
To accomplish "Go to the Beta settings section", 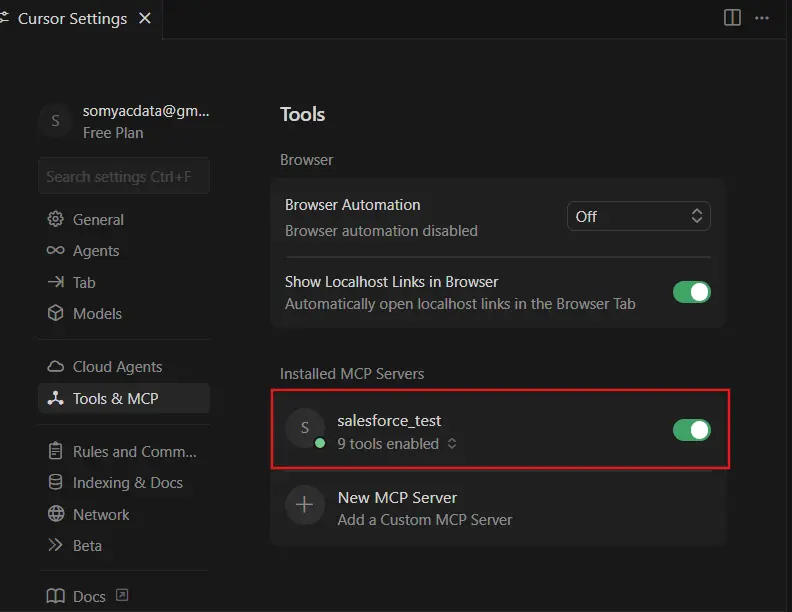I will (87, 545).
